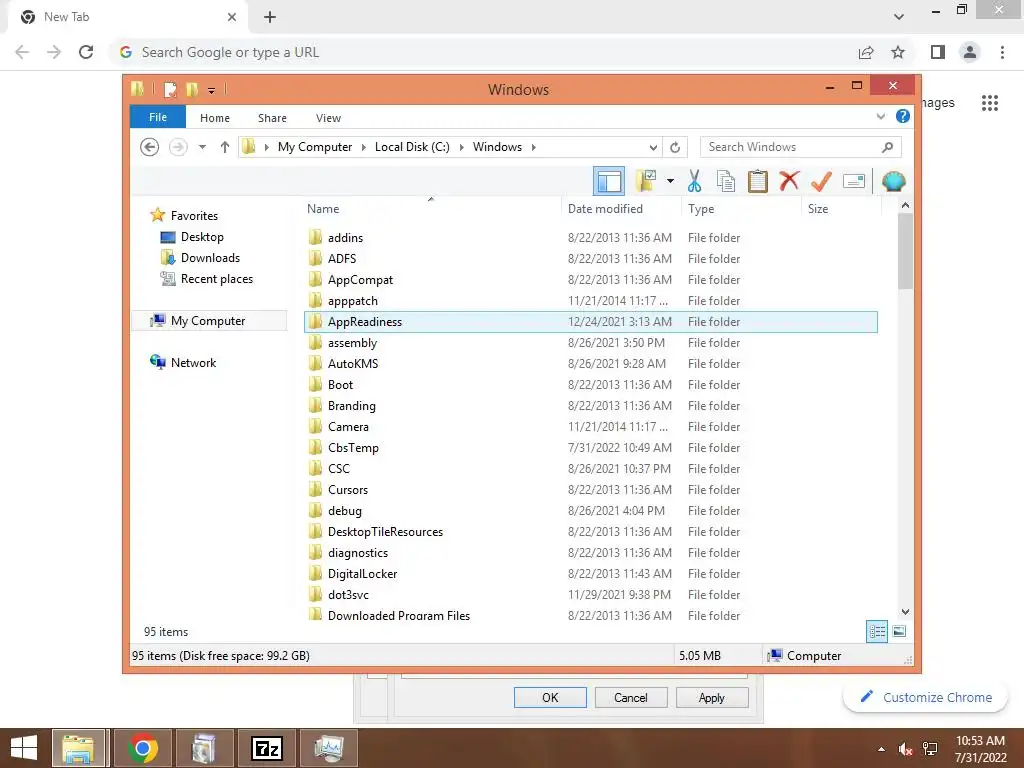Viewport: 1024px width, 768px height.
Task: Go back in Explorer history
Action: click(x=150, y=147)
